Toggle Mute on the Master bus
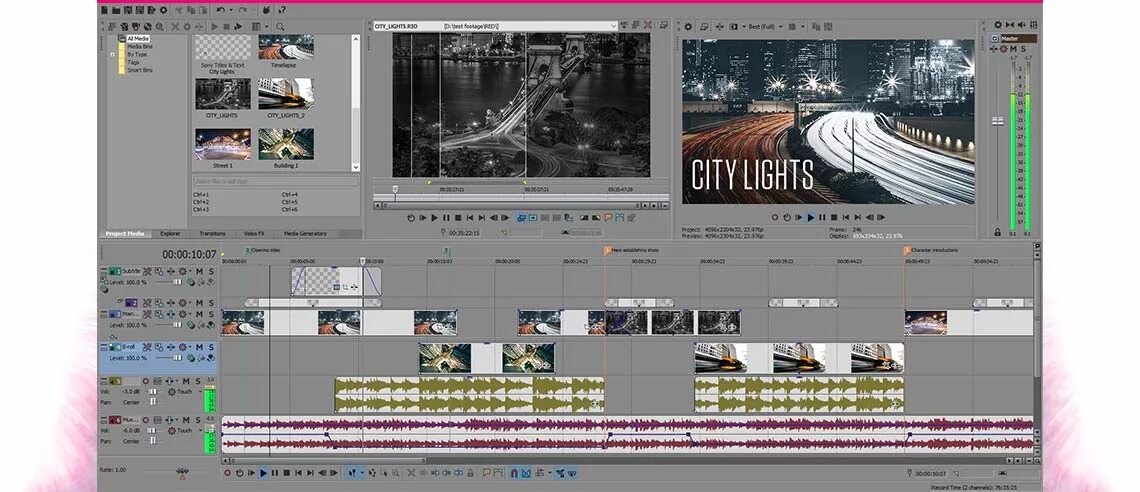This screenshot has height=492, width=1140. coord(1013,49)
